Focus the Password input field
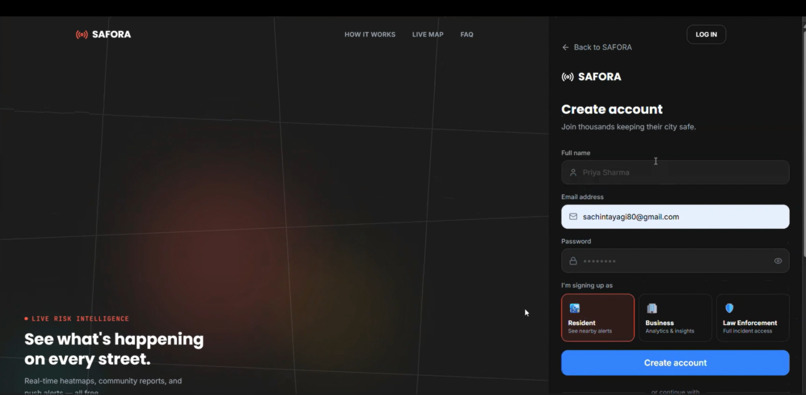 675,261
